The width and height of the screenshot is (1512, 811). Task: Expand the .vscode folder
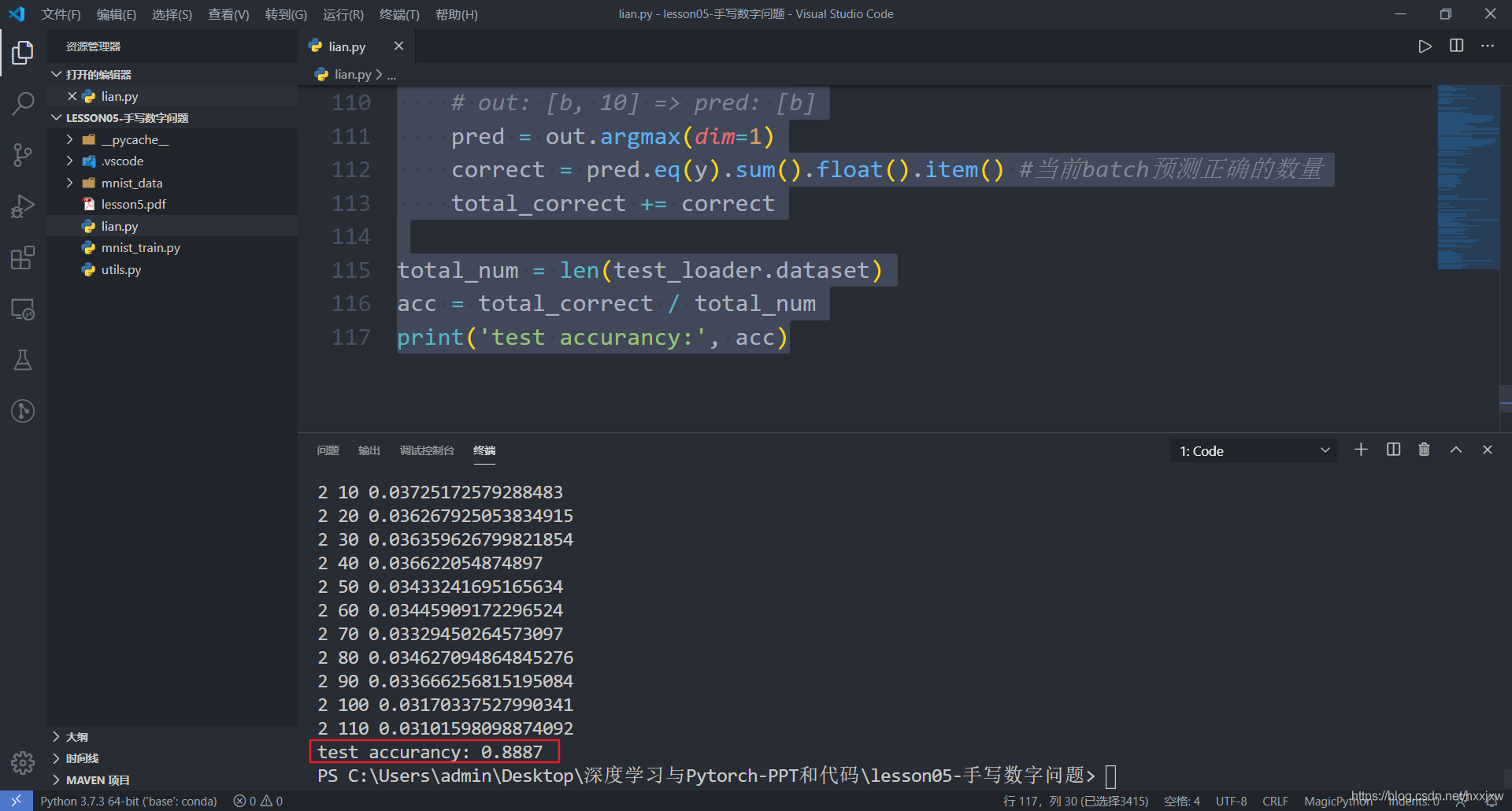point(69,161)
